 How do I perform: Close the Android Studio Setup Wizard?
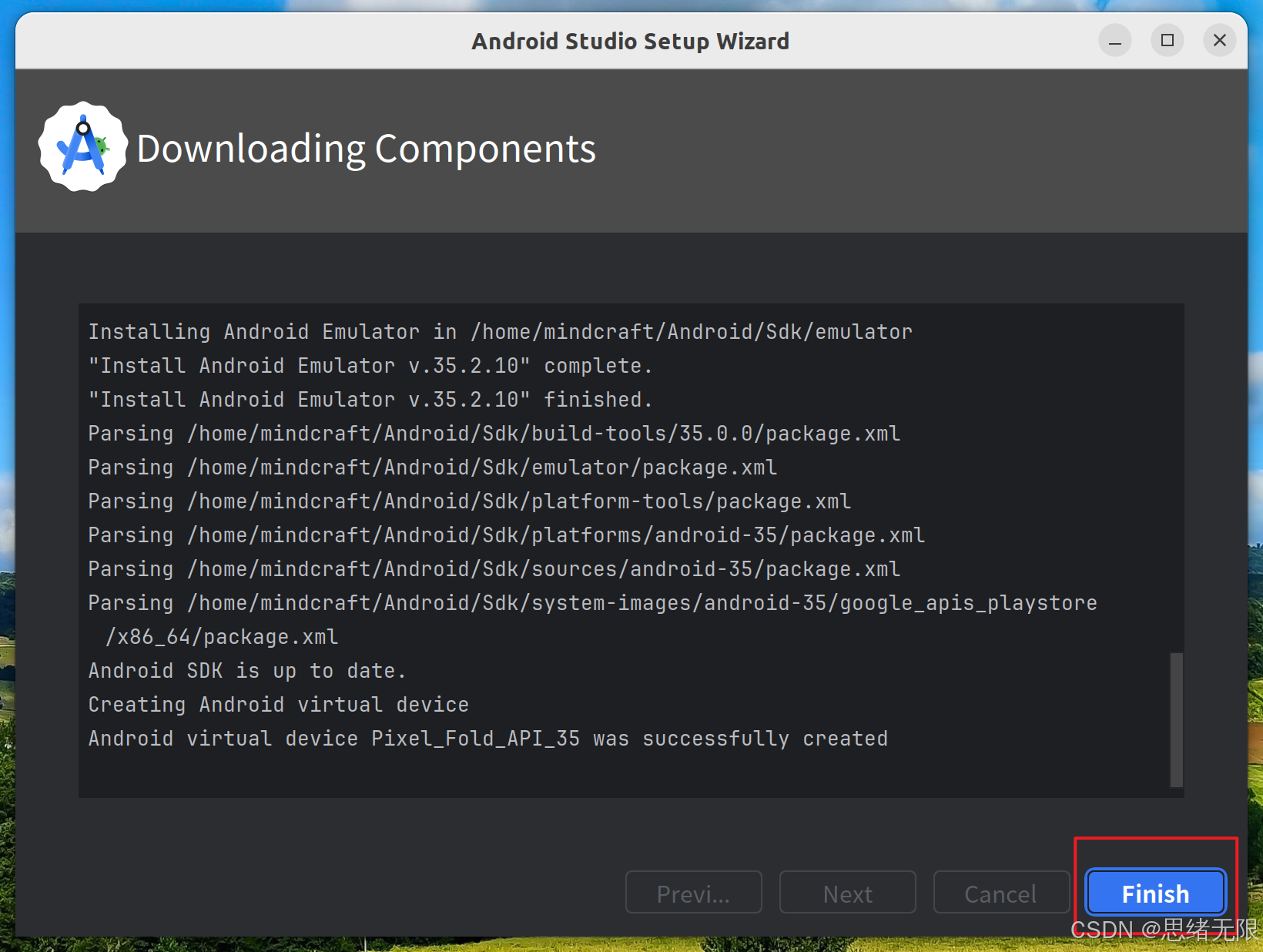tap(1219, 41)
